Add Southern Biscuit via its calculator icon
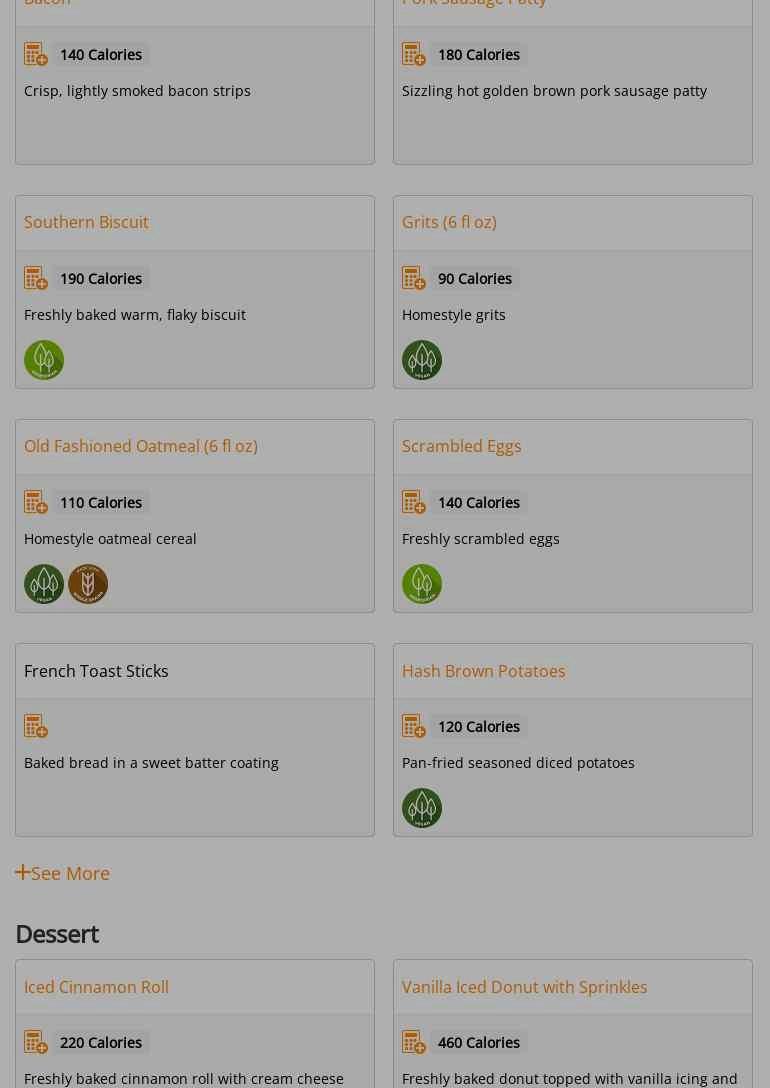 (x=36, y=278)
